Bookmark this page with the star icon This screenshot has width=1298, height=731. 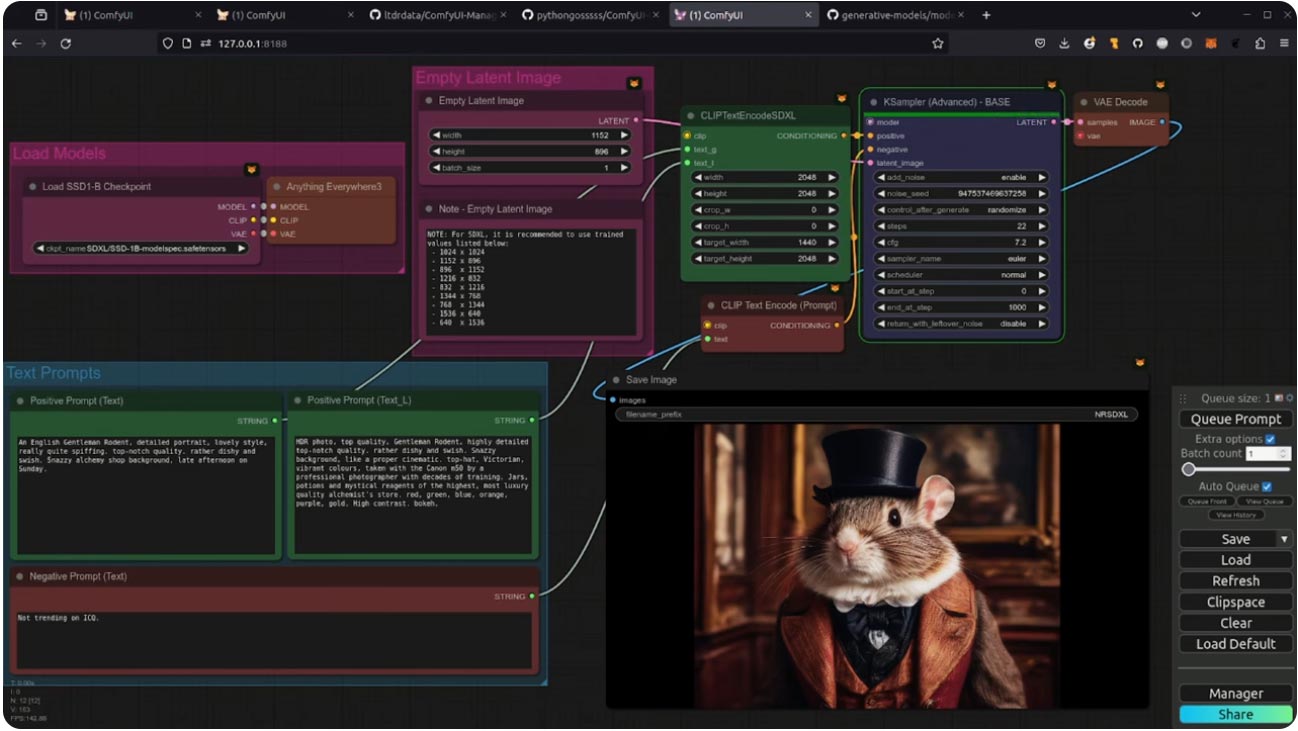[x=938, y=44]
